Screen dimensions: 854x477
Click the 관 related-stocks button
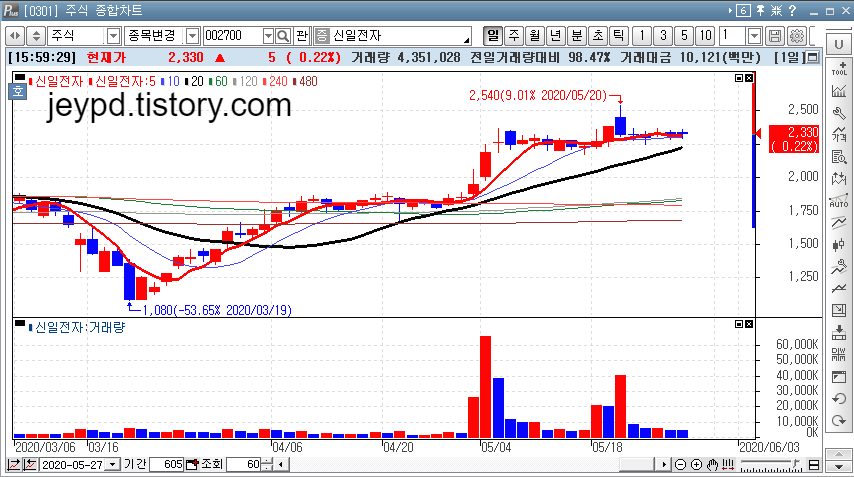click(x=302, y=36)
